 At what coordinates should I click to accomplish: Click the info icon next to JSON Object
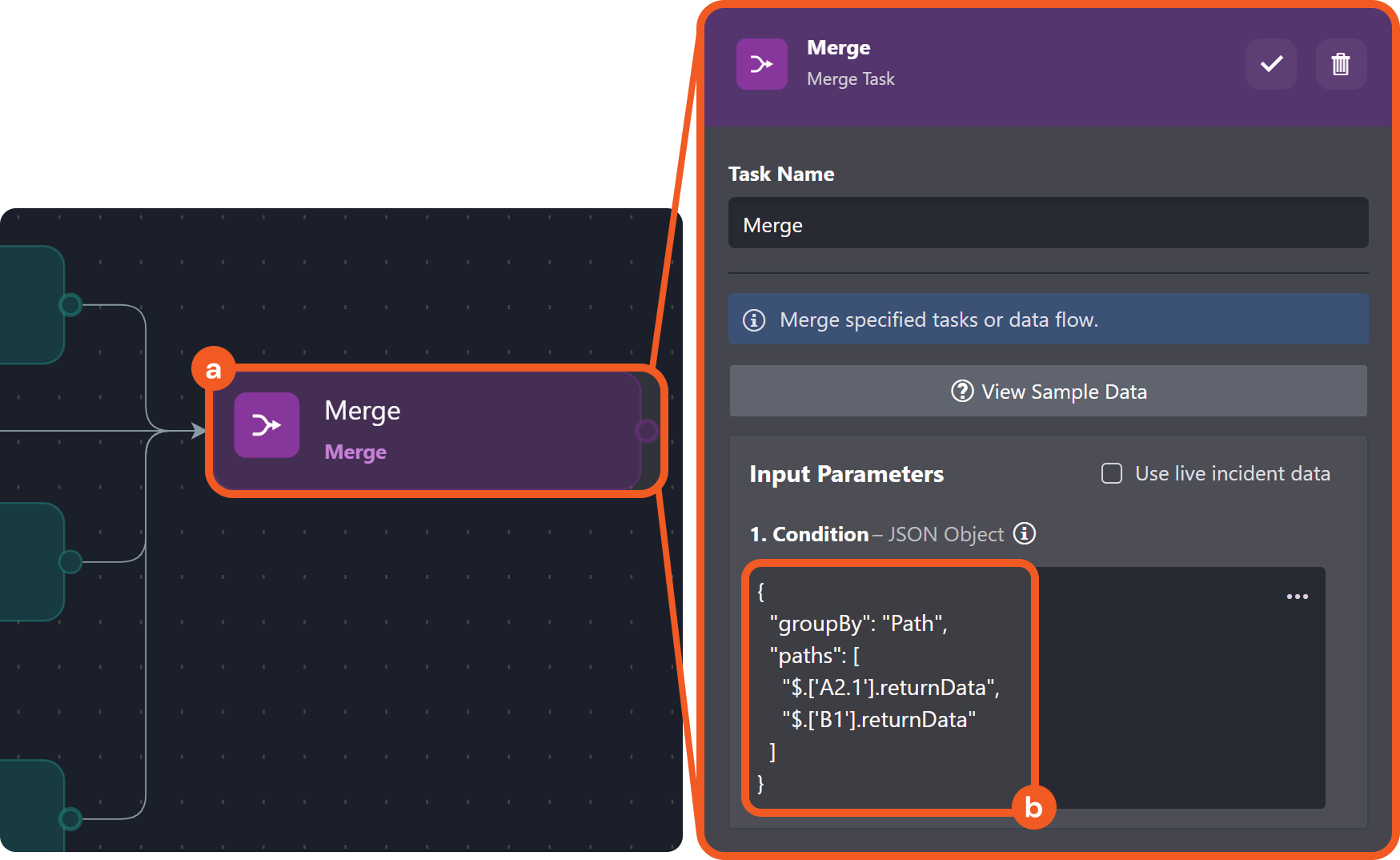click(1025, 533)
